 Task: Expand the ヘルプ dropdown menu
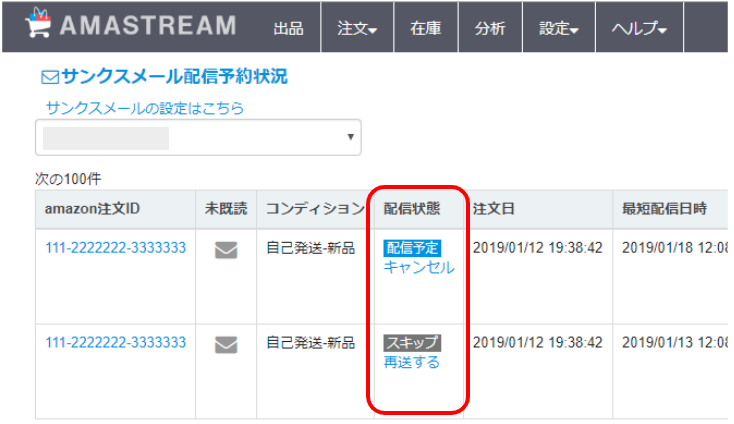[639, 28]
